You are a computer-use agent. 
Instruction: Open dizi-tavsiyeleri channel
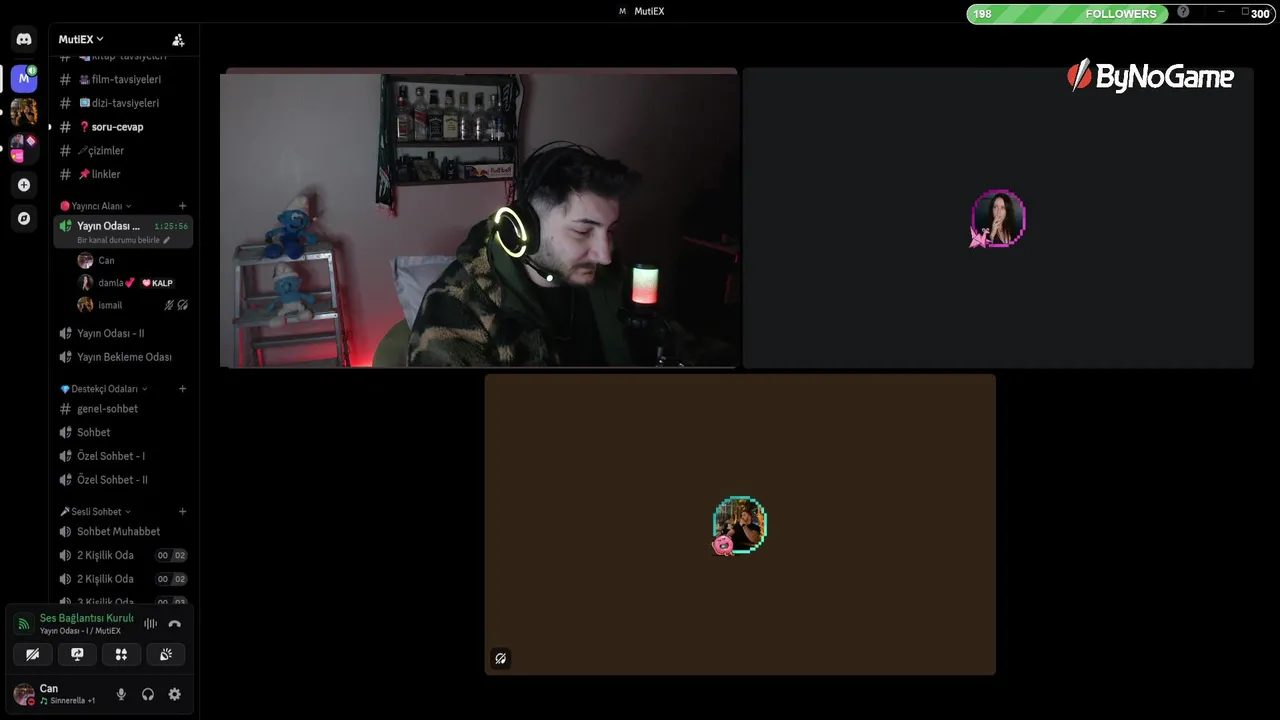(x=122, y=103)
